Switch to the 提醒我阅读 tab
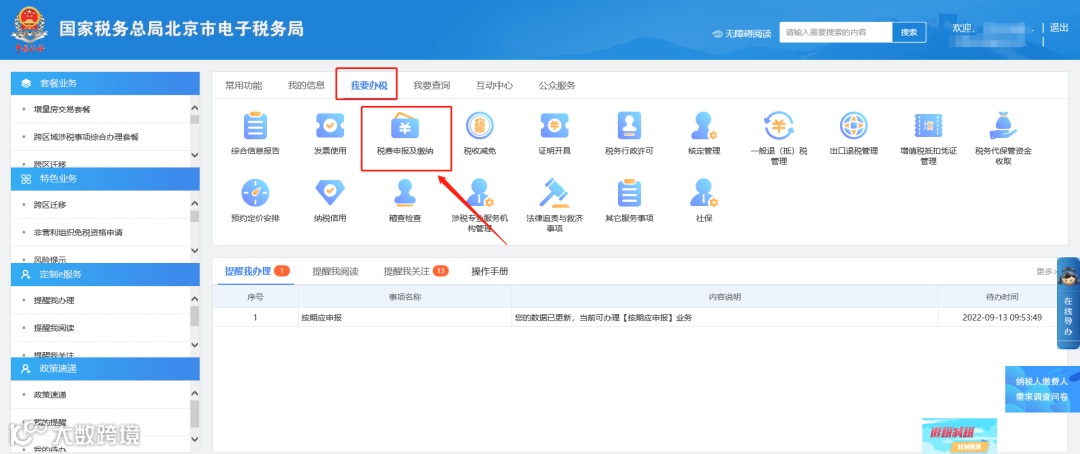Viewport: 1080px width, 454px height. [335, 271]
